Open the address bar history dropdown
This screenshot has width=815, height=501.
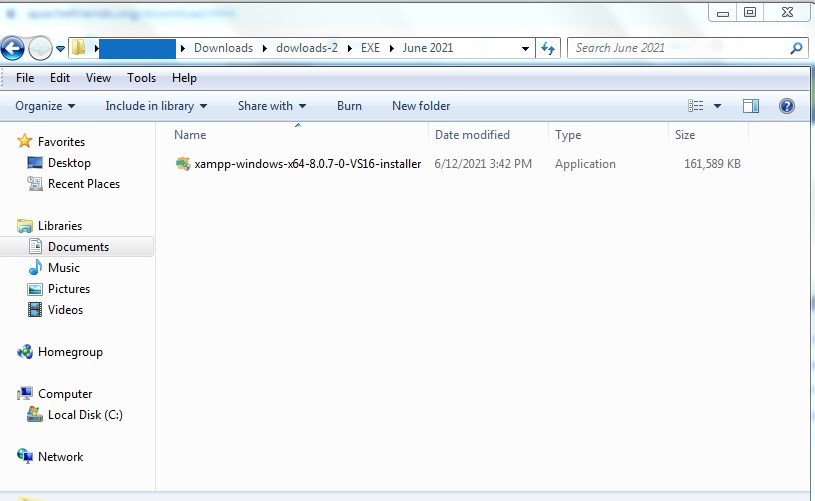(525, 48)
